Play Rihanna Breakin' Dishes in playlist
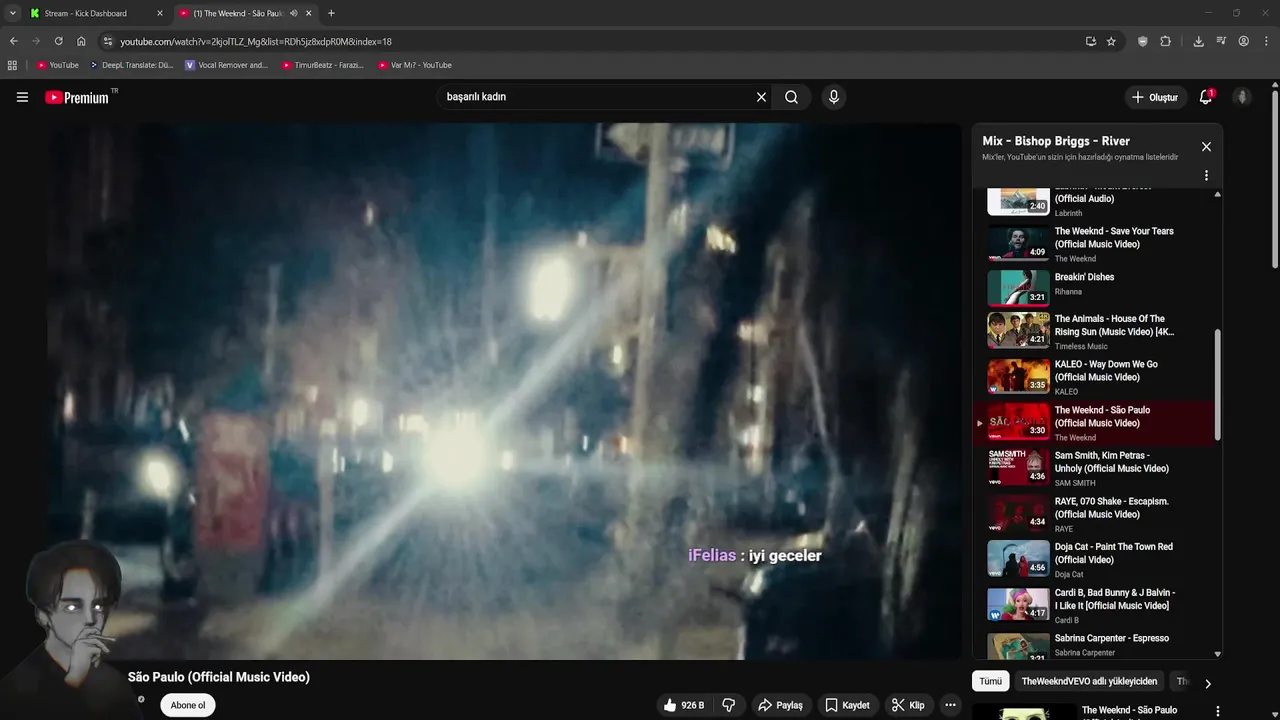 point(1095,288)
